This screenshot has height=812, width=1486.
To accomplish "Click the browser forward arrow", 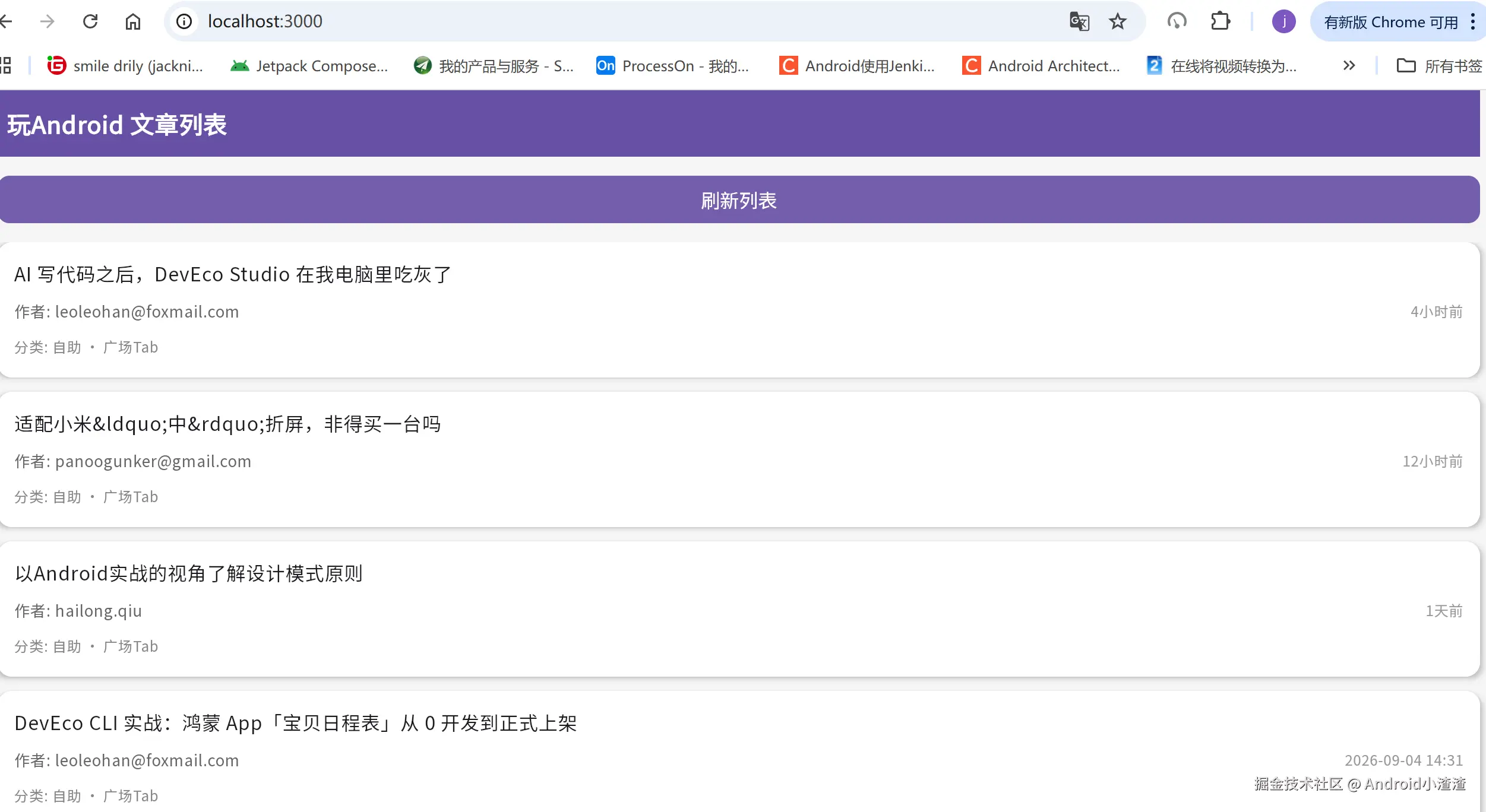I will (x=47, y=22).
